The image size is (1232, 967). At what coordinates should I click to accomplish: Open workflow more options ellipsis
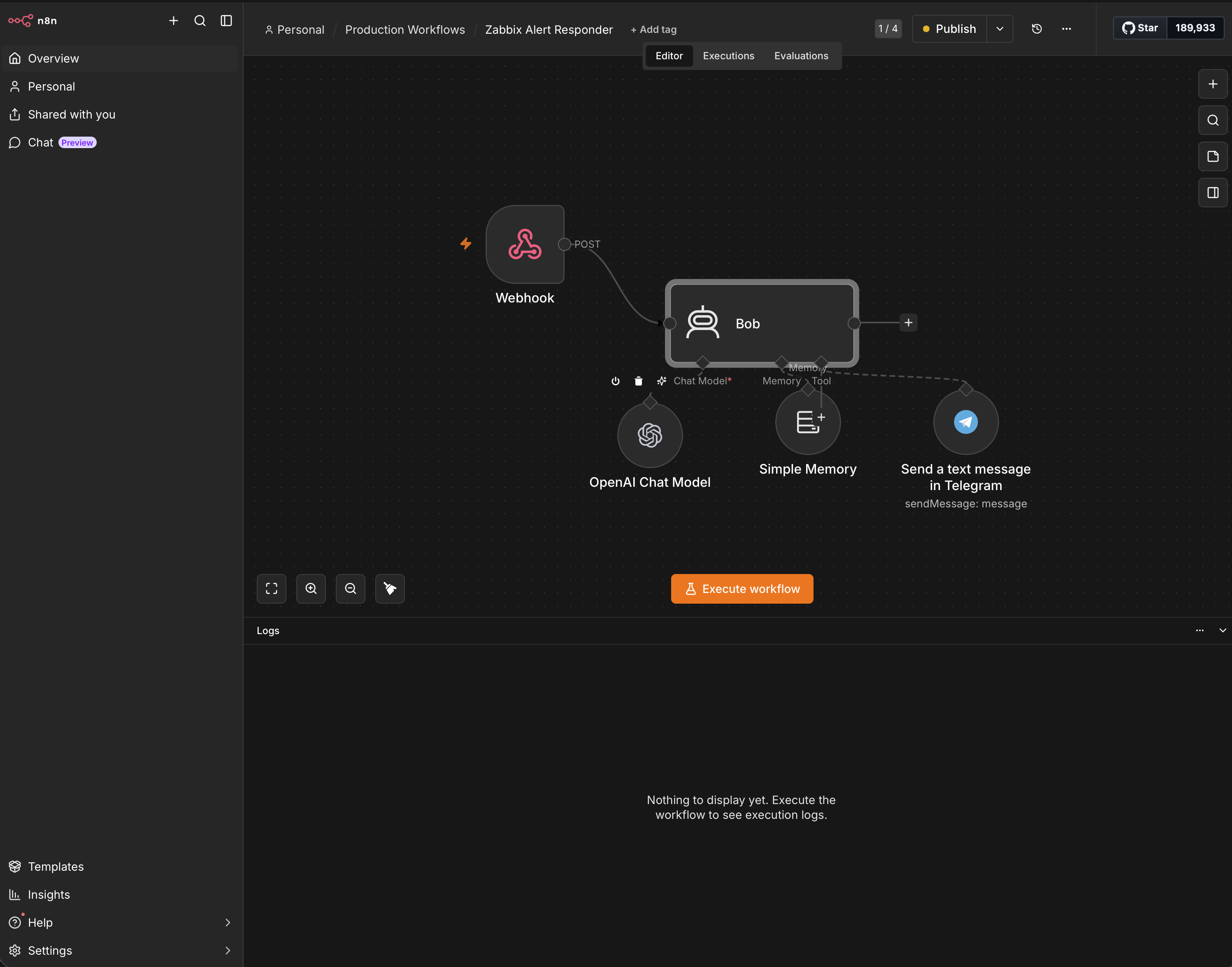(1066, 29)
